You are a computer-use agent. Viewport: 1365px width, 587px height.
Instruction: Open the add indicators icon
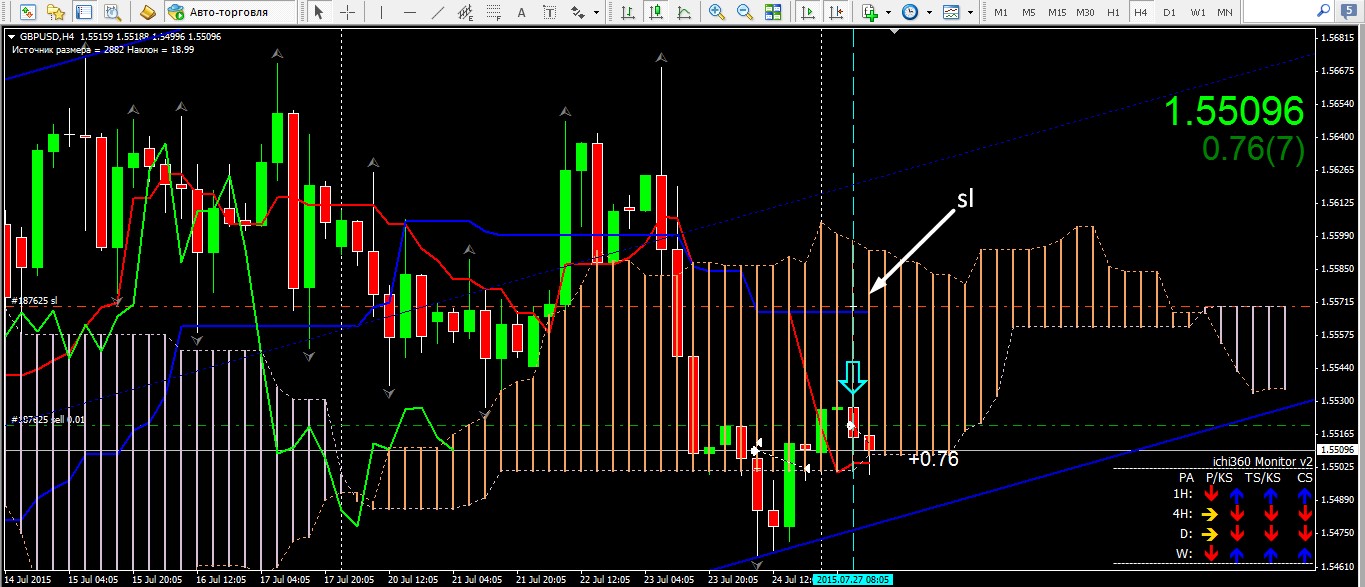869,12
